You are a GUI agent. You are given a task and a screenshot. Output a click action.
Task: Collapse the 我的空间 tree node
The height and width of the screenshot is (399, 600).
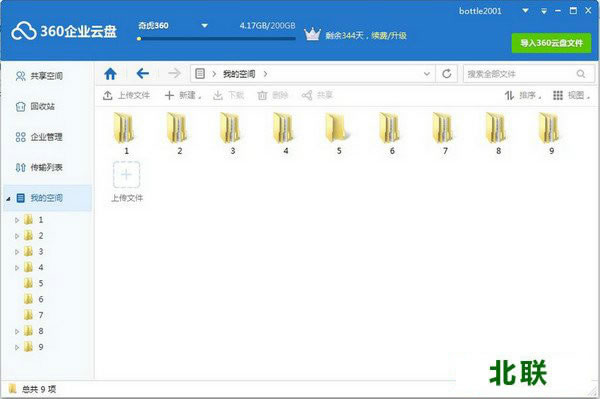tap(8, 199)
